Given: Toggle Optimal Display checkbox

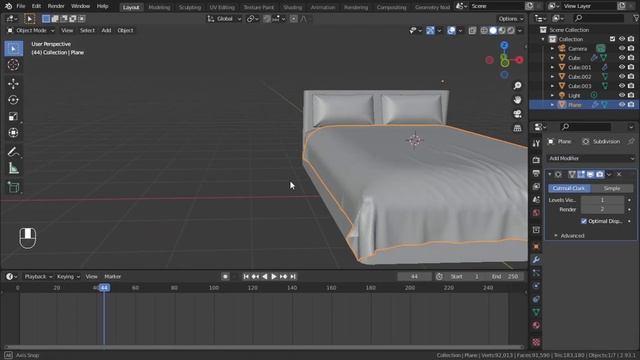Looking at the screenshot, I should 584,221.
